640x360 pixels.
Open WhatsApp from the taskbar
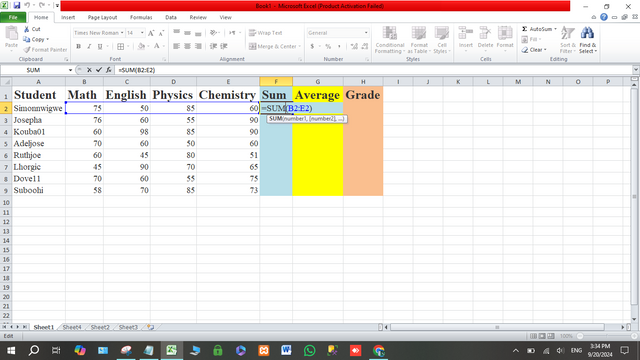coord(309,350)
